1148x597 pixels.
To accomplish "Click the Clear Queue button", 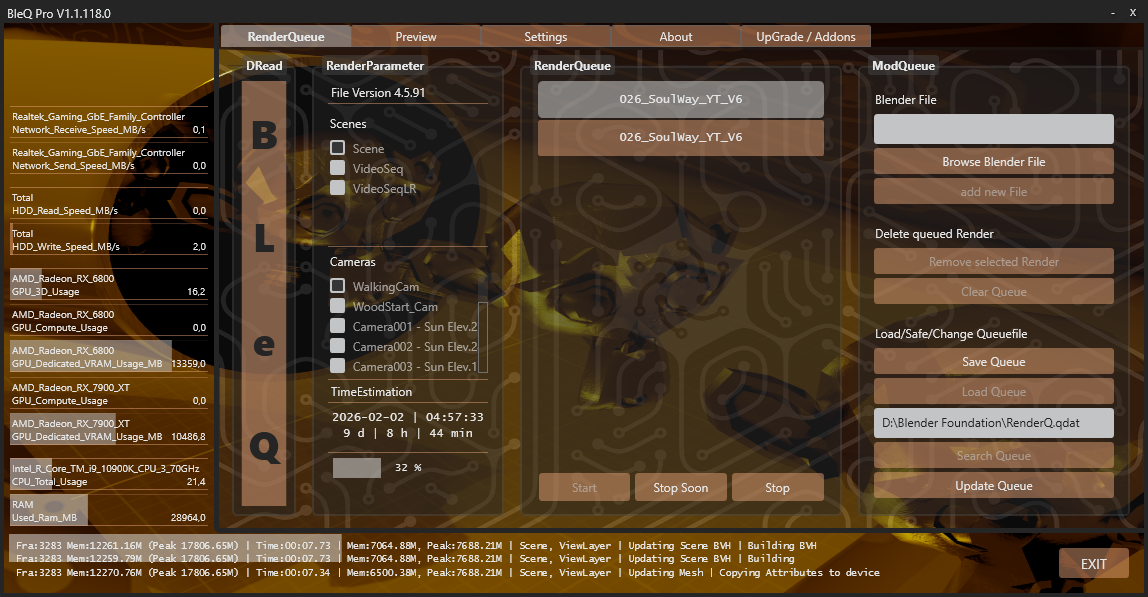I will tap(994, 292).
